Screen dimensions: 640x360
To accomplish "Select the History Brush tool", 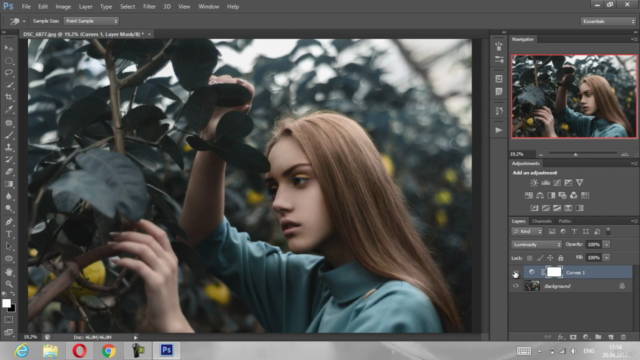I will (x=9, y=160).
